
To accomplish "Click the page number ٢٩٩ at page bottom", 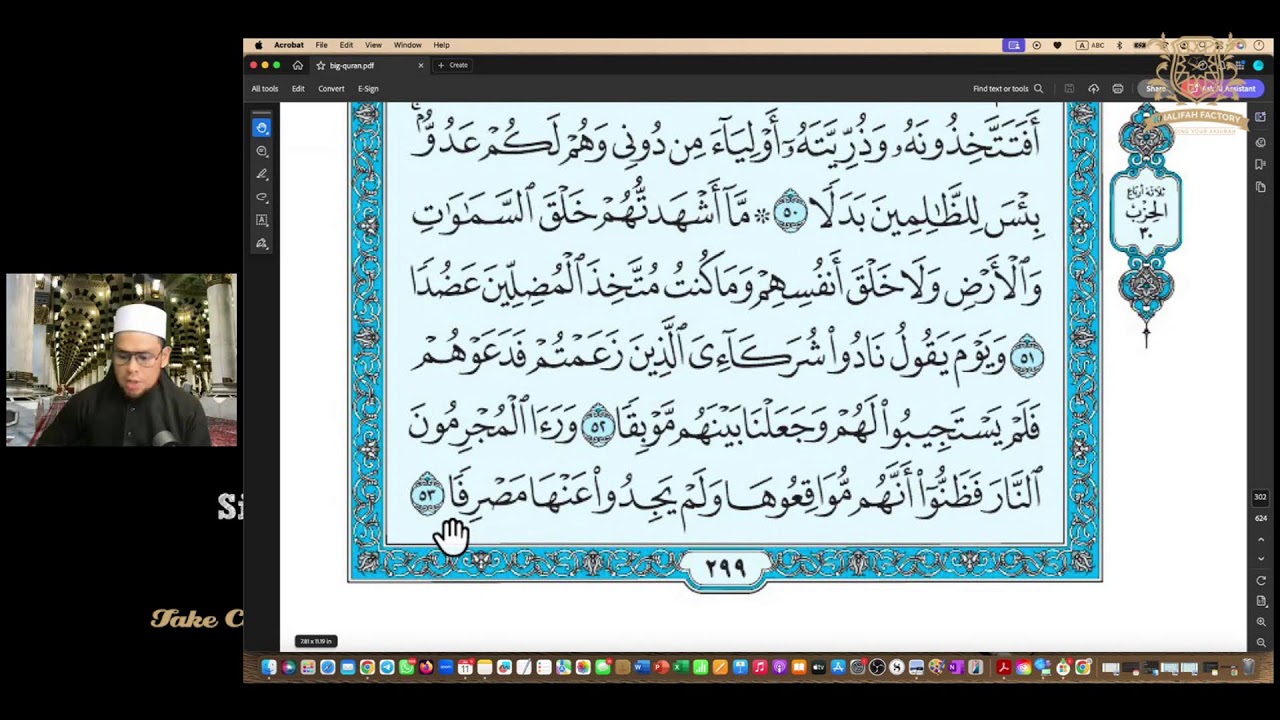I will click(725, 568).
